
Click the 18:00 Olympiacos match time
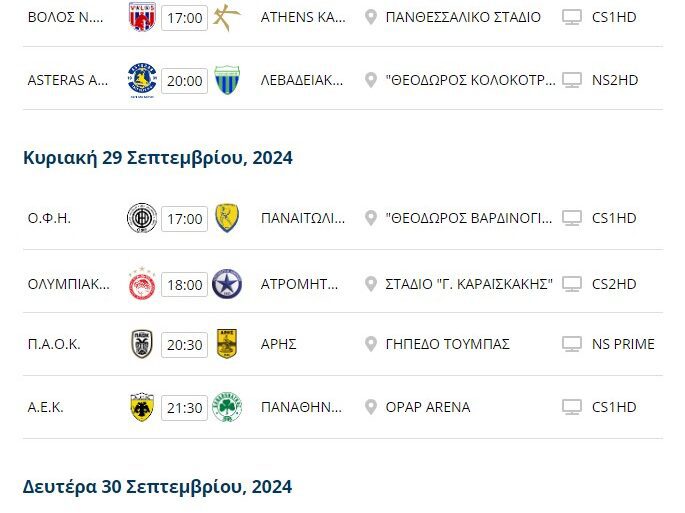(184, 285)
